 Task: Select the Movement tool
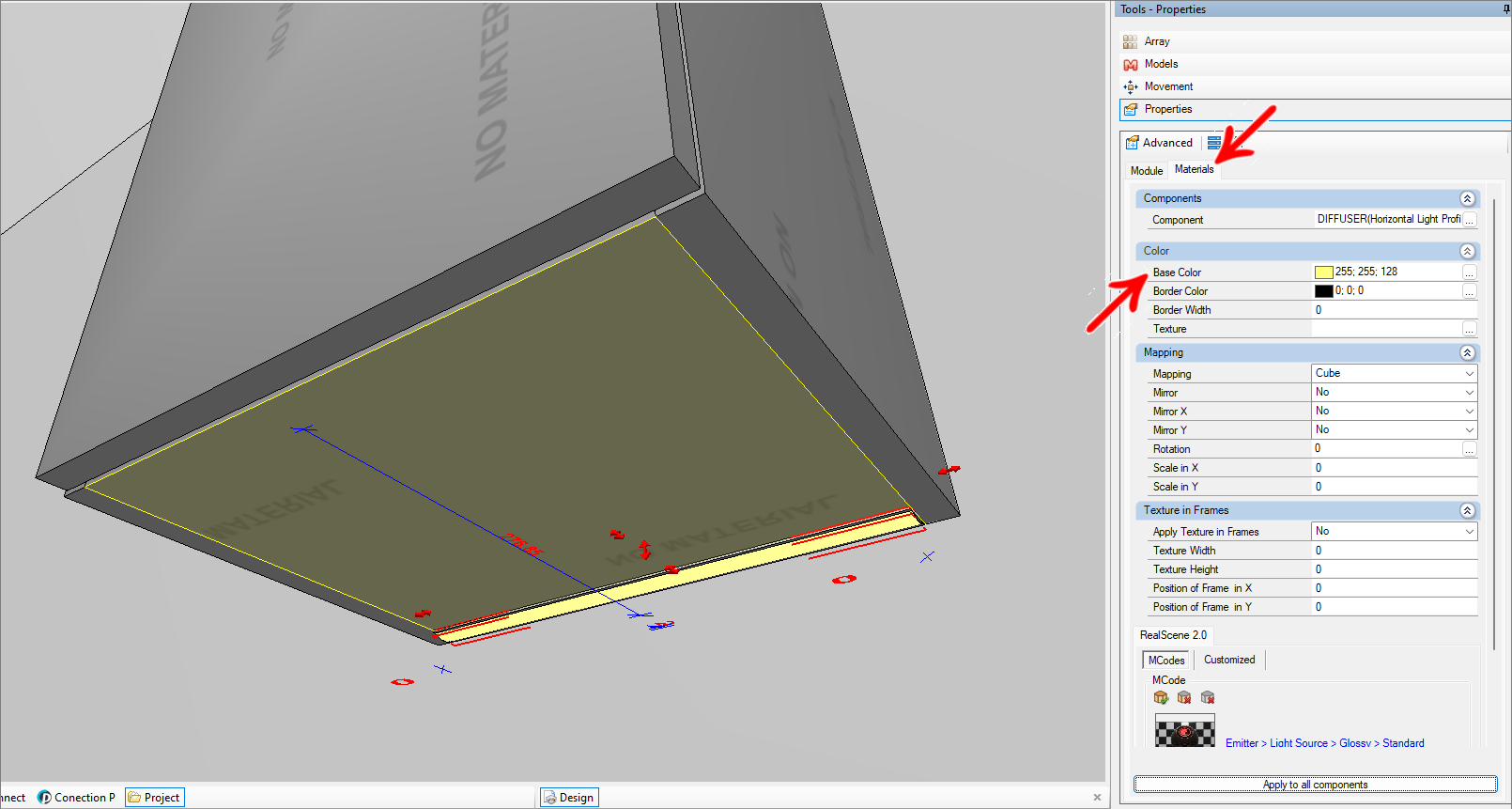(1167, 86)
